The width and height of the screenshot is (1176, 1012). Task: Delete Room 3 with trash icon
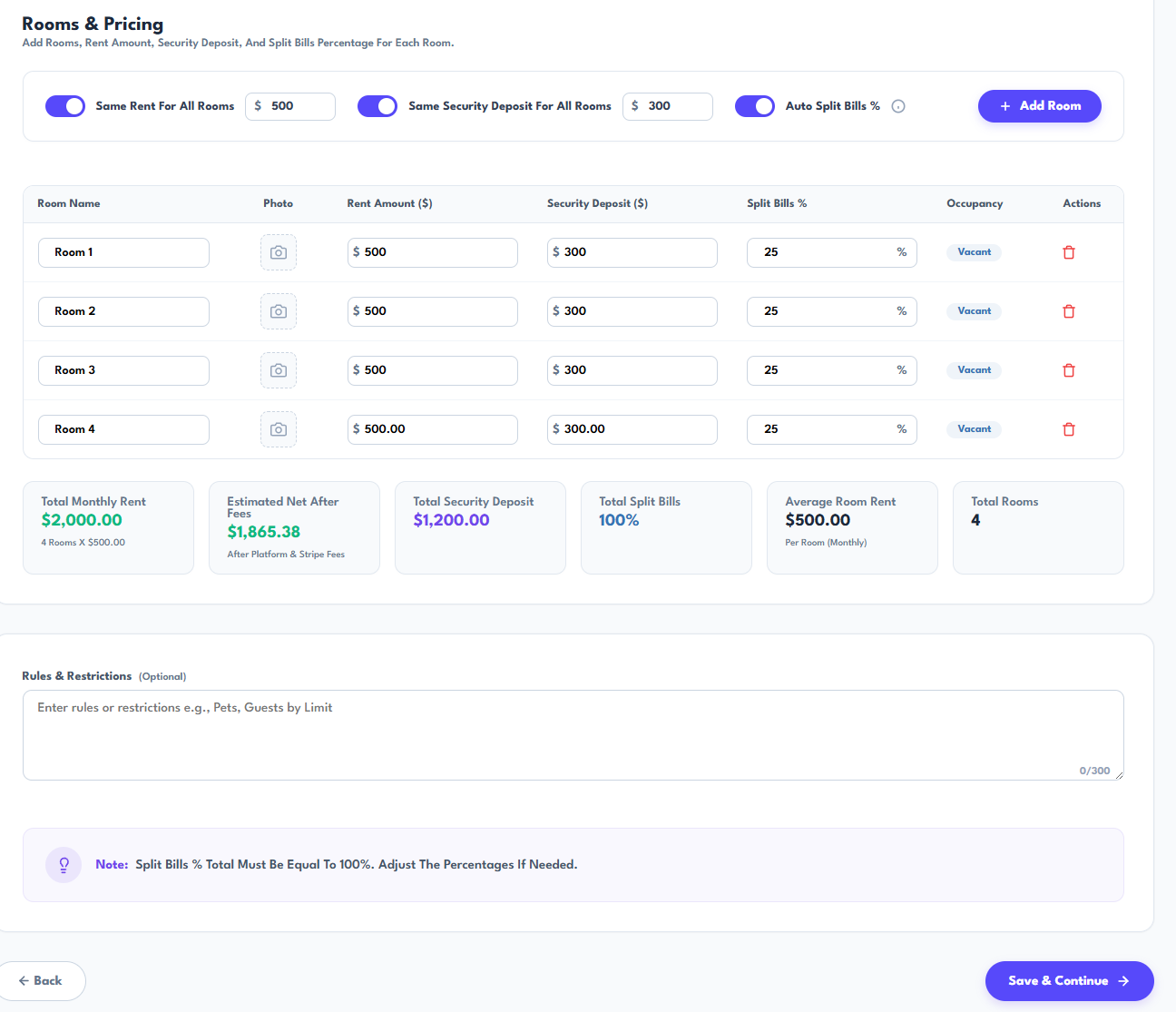1069,370
